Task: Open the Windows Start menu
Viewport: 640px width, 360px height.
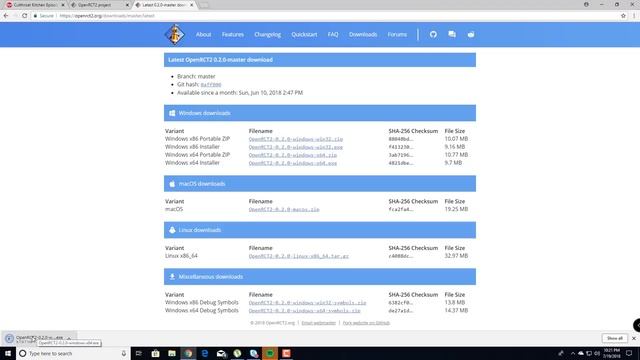Action: [8, 353]
